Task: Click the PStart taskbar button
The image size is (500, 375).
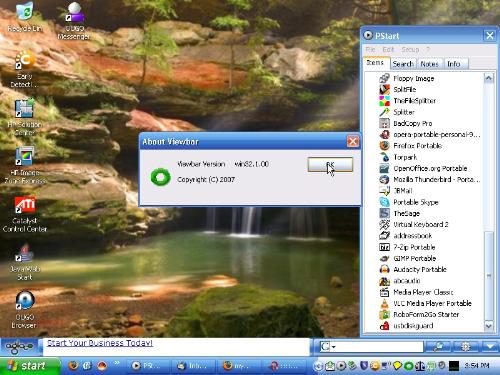Action: pos(148,366)
